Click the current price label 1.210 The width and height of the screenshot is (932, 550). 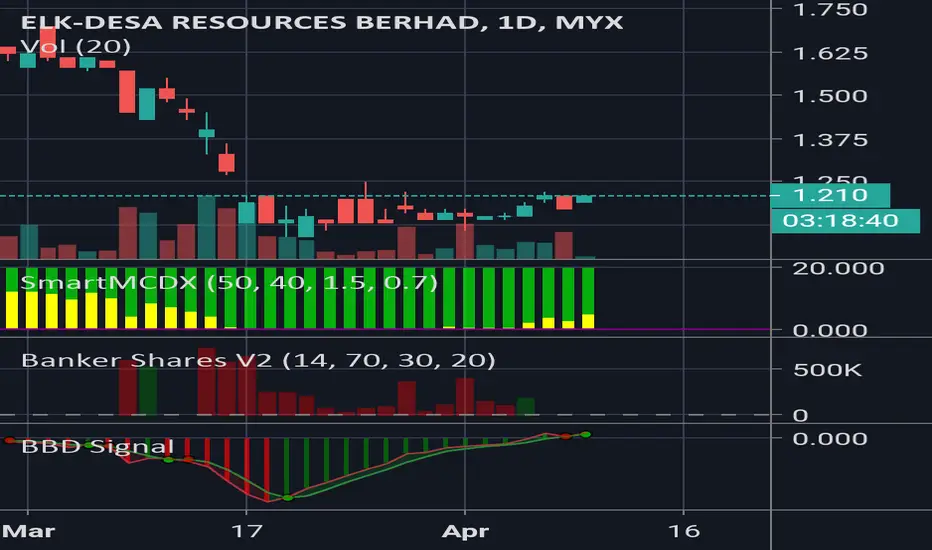830,195
